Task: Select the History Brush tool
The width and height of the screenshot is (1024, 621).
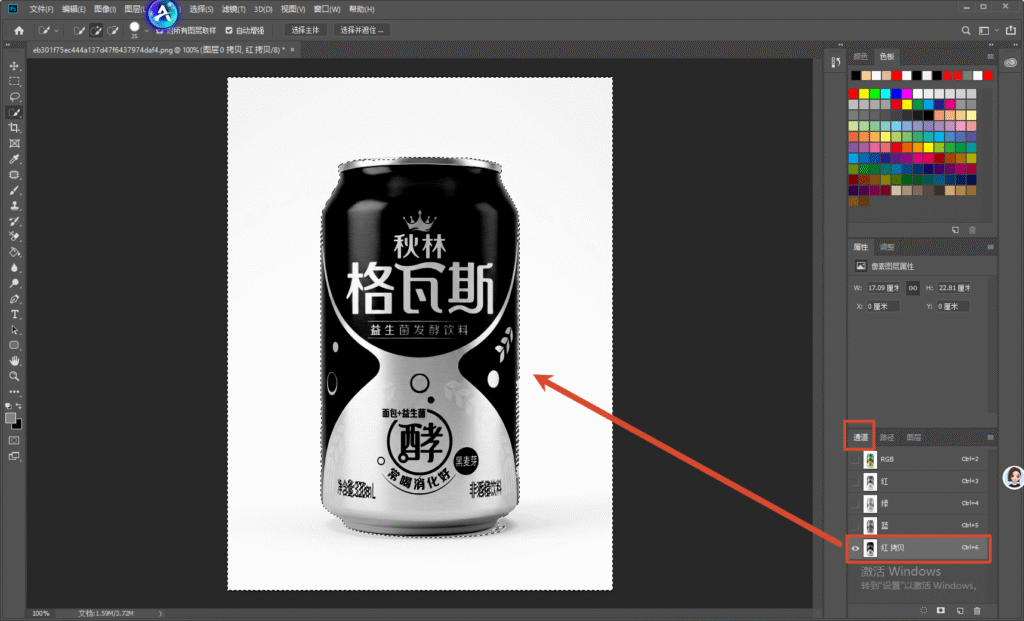Action: coord(14,221)
